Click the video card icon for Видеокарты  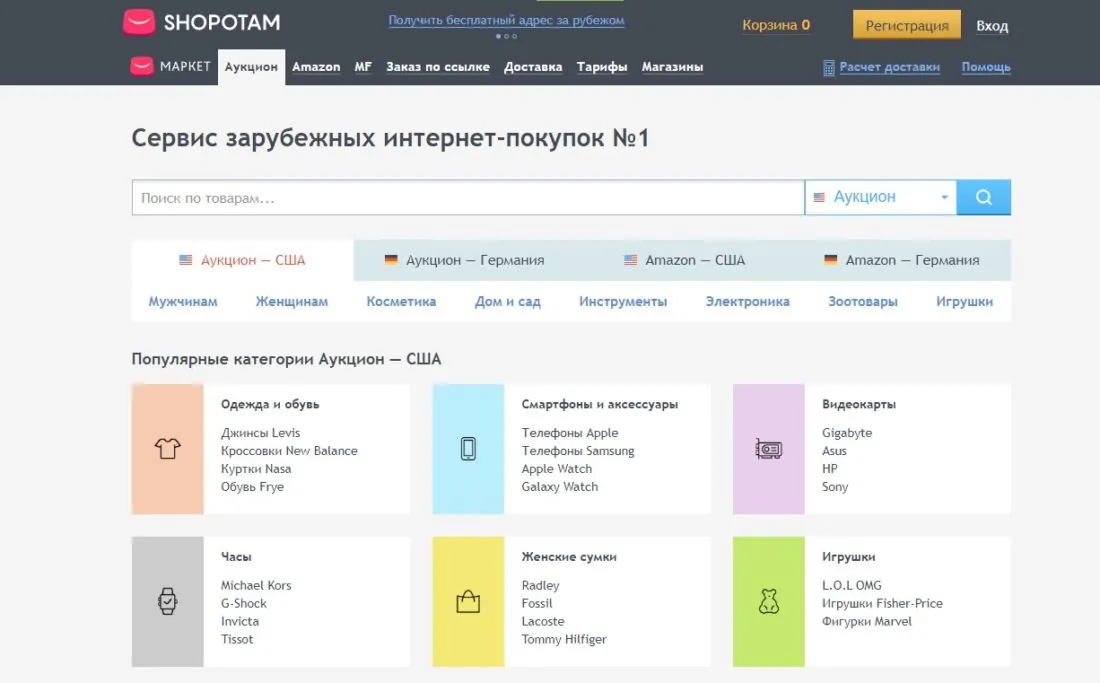click(768, 448)
